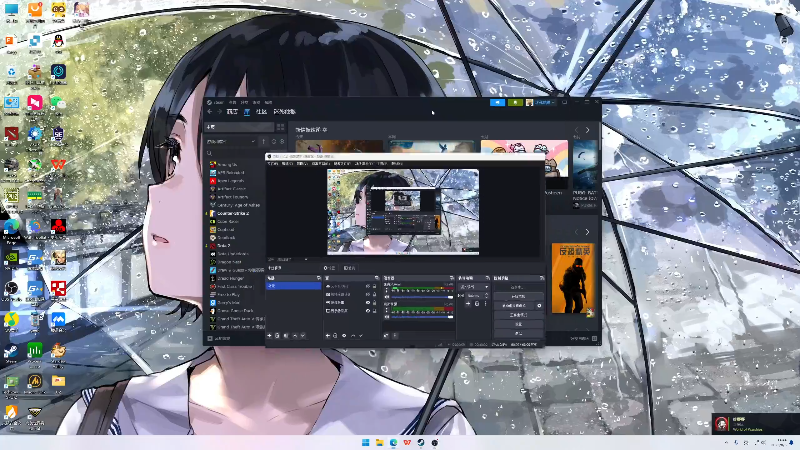Toggle visibility of the first OBS source
Image resolution: width=800 pixels, height=450 pixels.
point(368,286)
